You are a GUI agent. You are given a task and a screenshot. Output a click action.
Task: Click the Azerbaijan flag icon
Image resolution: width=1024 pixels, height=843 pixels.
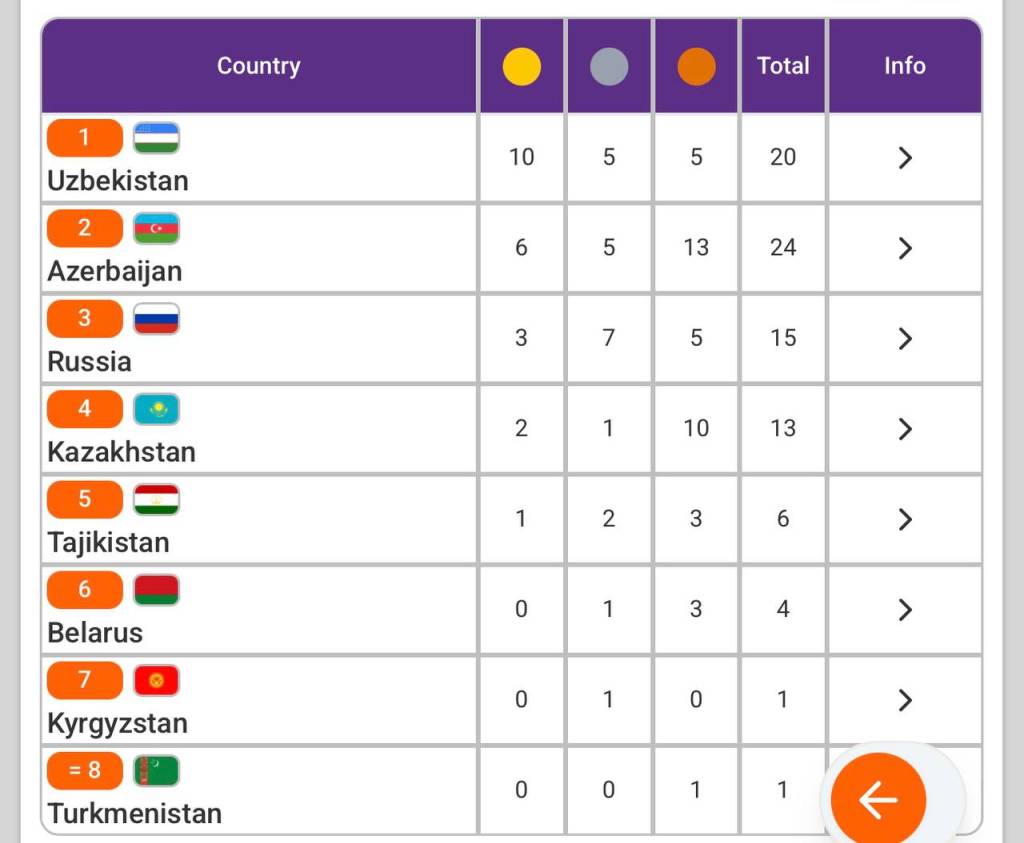pos(156,228)
